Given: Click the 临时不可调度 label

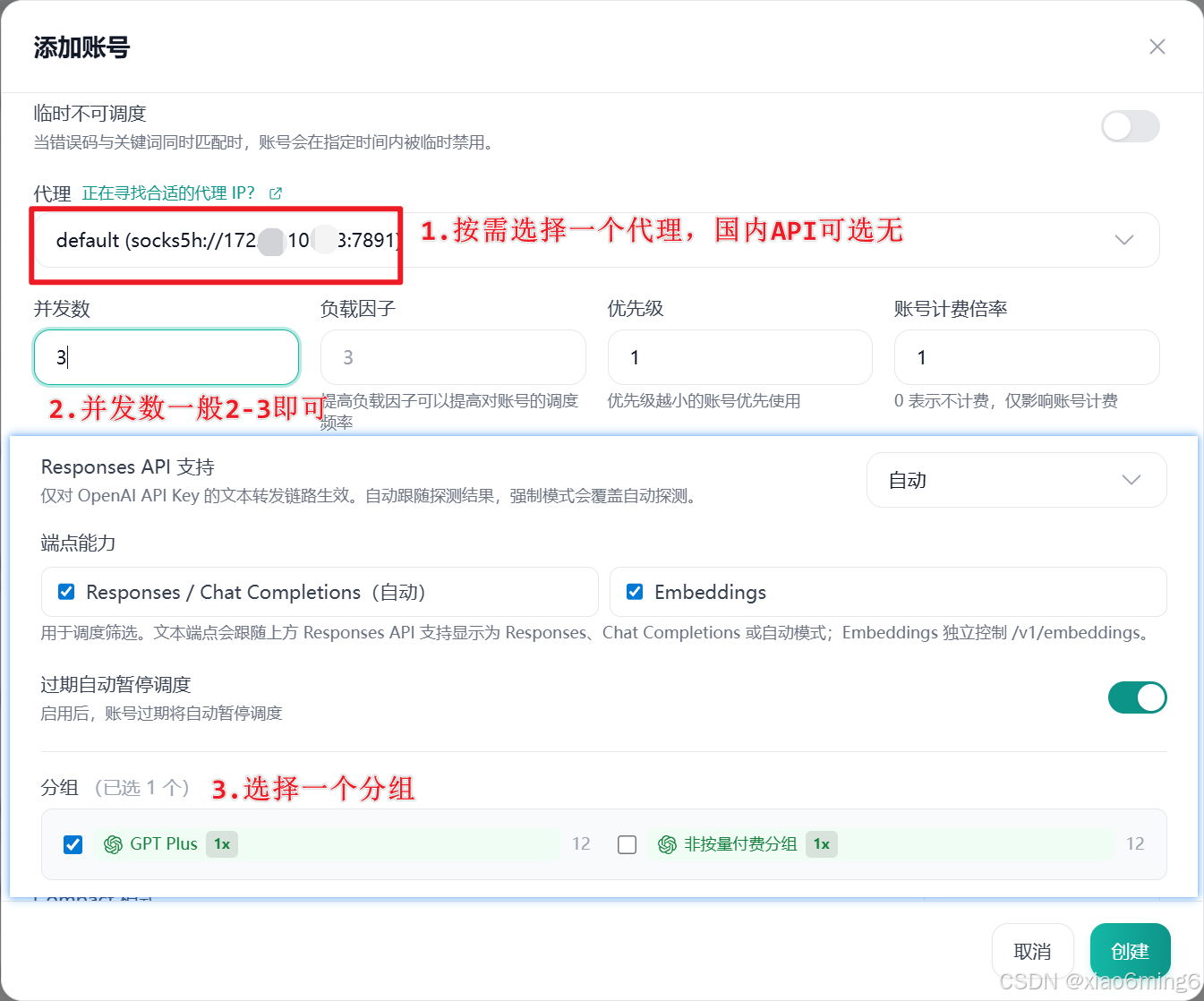Looking at the screenshot, I should (x=90, y=114).
